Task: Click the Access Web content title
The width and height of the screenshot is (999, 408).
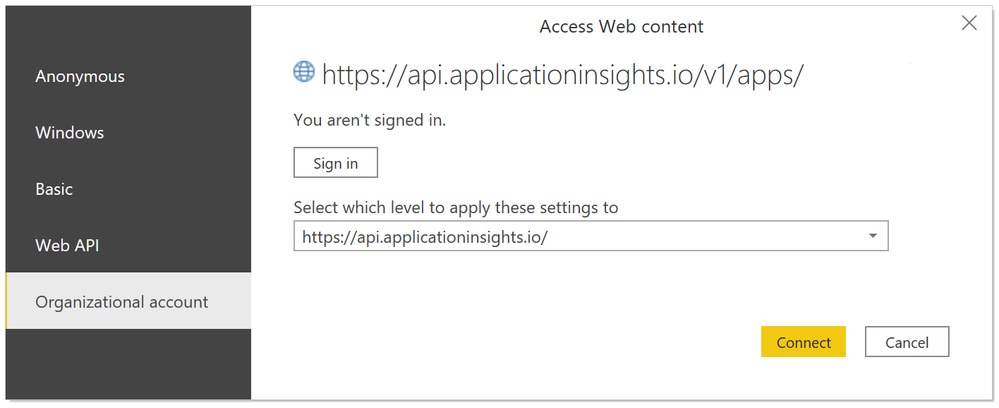Action: [621, 27]
